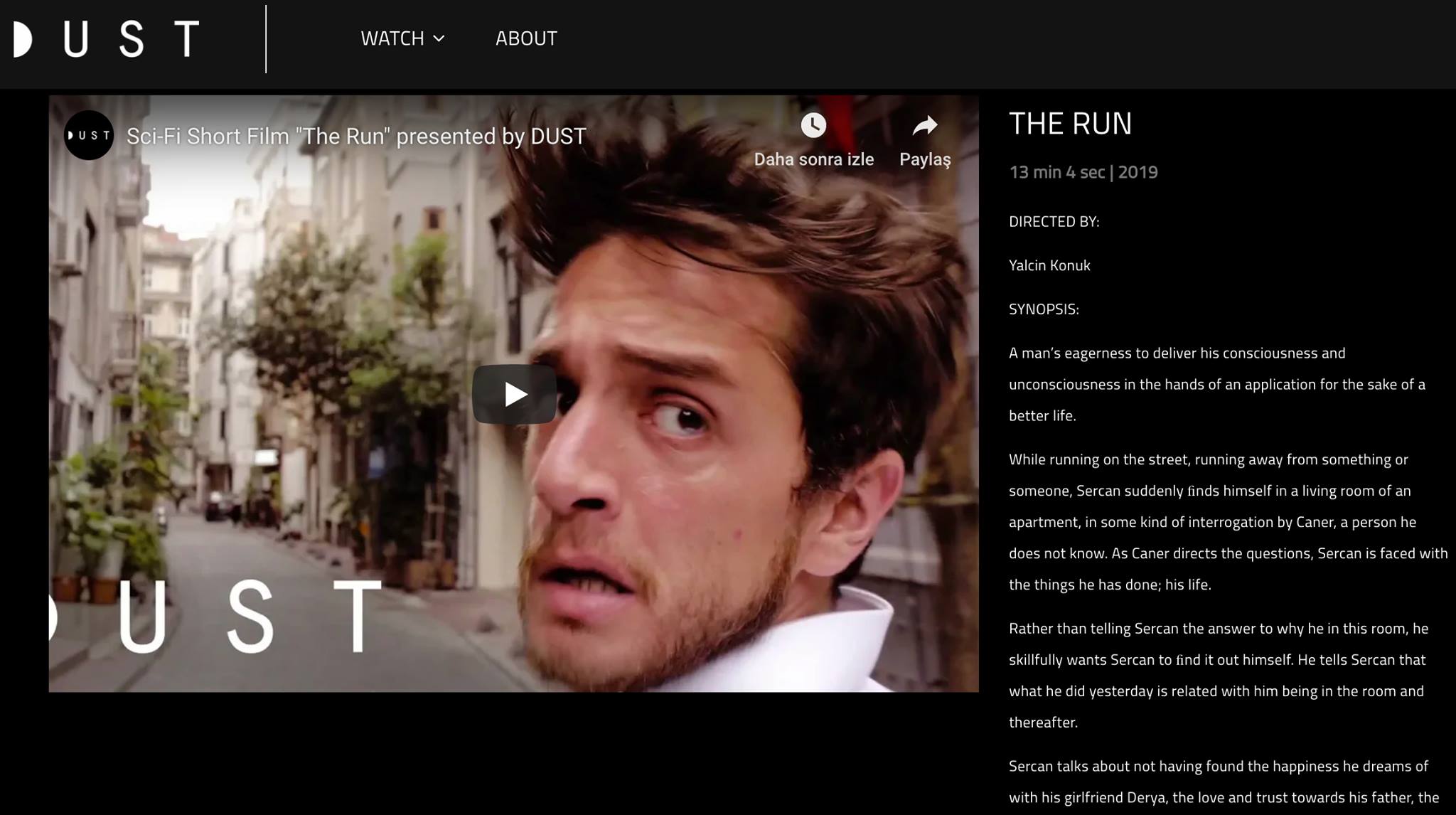Image resolution: width=1456 pixels, height=815 pixels.
Task: Click the share arrow icon
Action: (925, 125)
